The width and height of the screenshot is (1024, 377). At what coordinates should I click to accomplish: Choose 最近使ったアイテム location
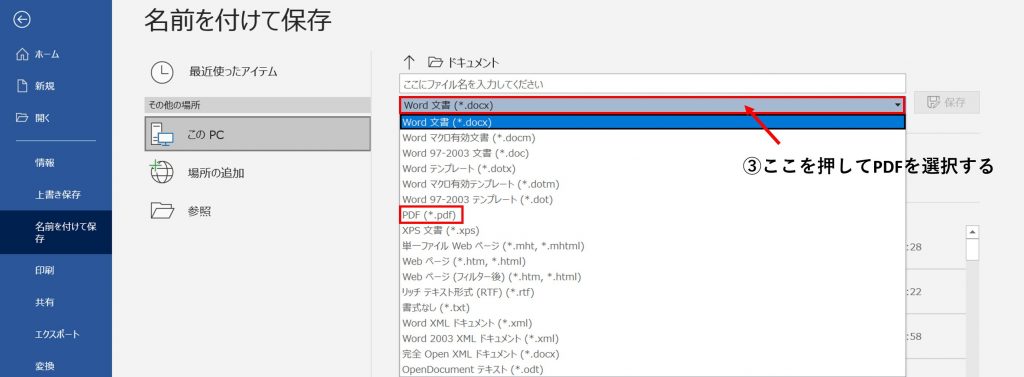click(x=257, y=72)
